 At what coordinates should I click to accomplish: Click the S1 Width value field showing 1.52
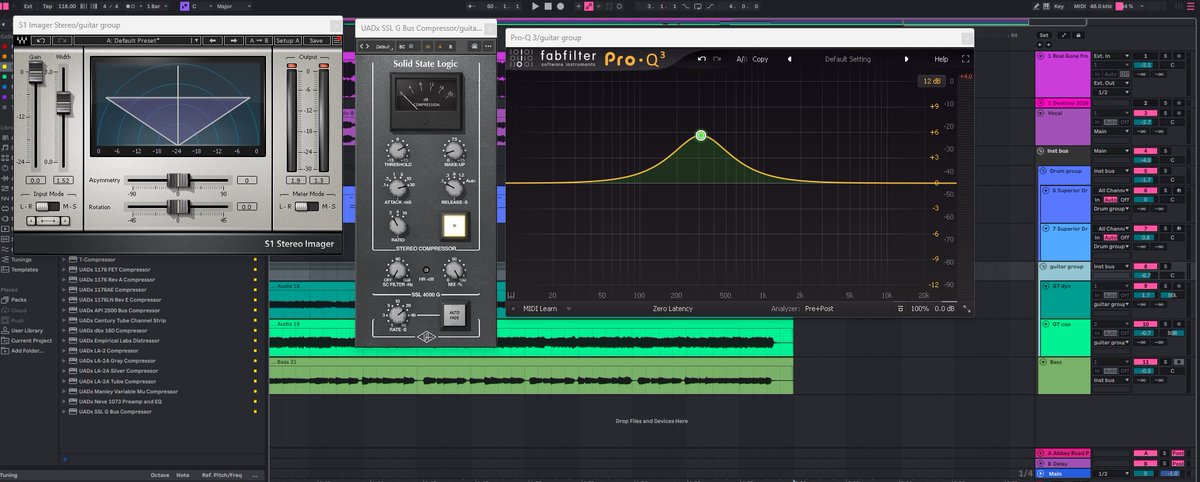point(64,179)
